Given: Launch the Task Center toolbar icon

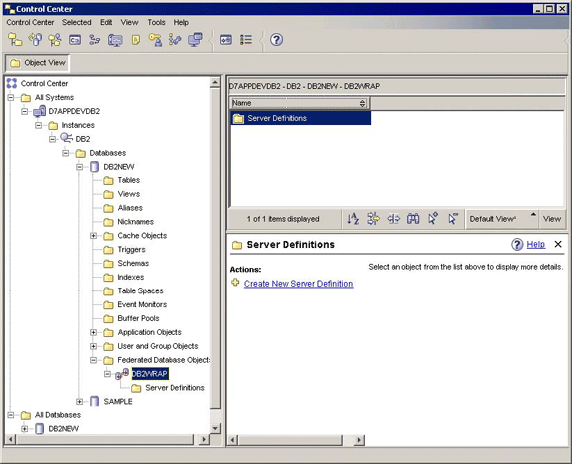Looking at the screenshot, I should point(95,39).
